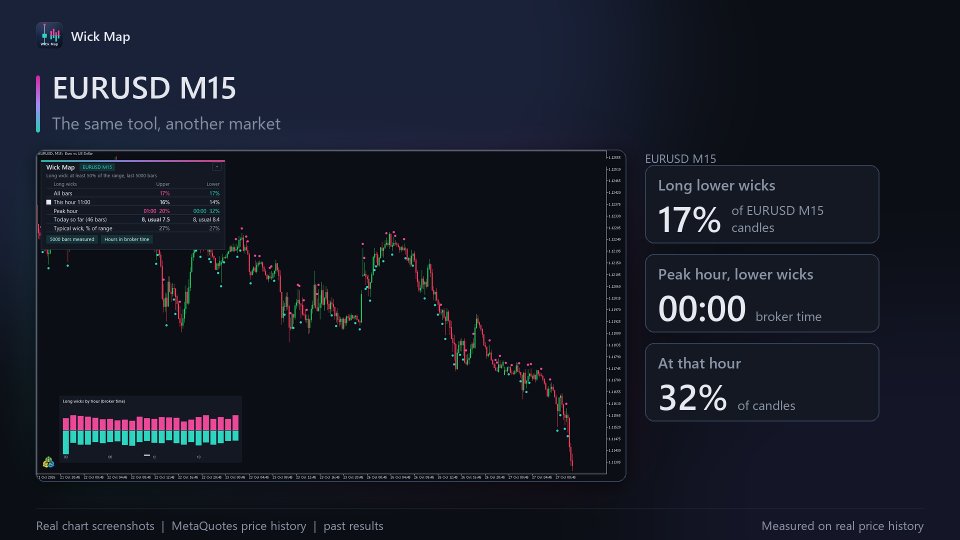The width and height of the screenshot is (960, 540).
Task: Select the 'Typical wick, % of range' row
Action: (x=133, y=228)
